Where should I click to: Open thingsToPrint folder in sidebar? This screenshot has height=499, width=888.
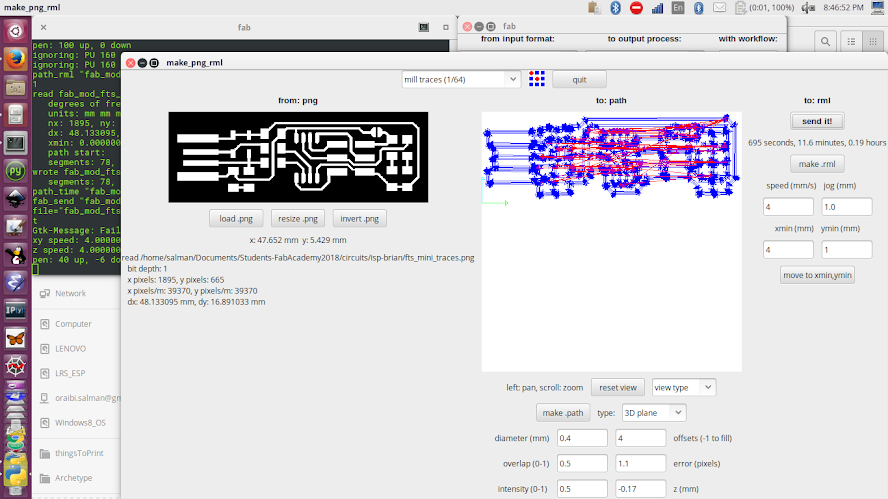79,453
